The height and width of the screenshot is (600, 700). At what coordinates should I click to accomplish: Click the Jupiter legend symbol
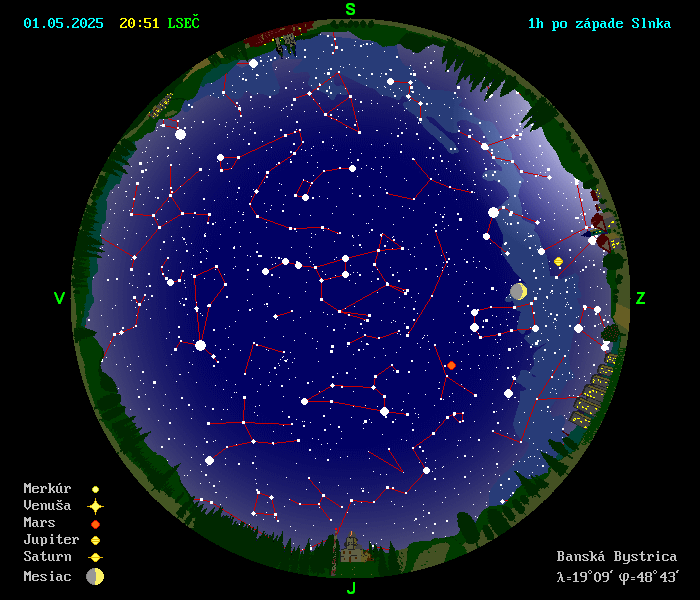(95, 540)
